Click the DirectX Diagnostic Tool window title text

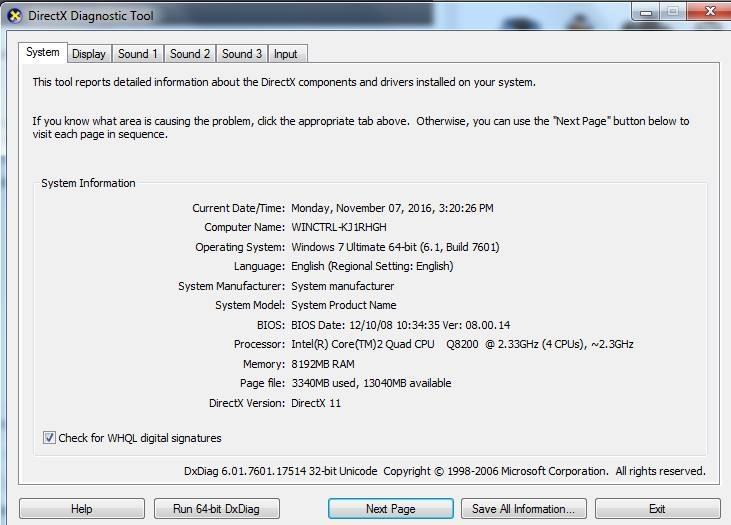pyautogui.click(x=91, y=16)
